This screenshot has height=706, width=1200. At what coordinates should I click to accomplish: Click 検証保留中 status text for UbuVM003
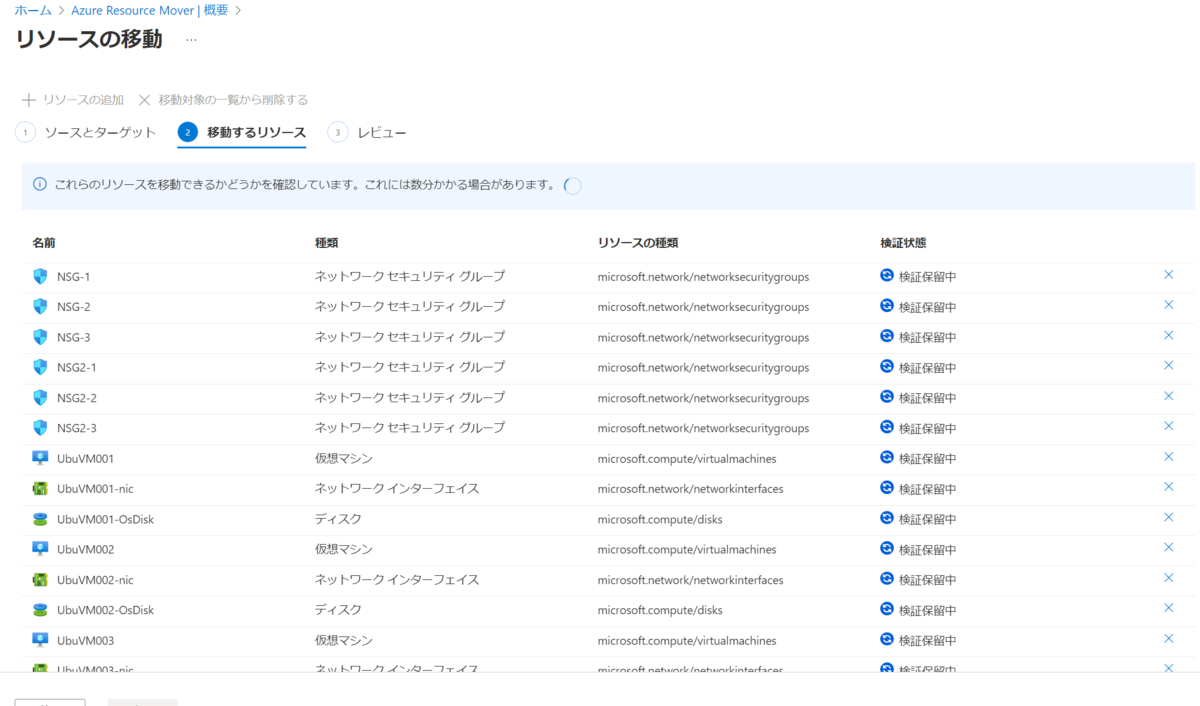928,640
